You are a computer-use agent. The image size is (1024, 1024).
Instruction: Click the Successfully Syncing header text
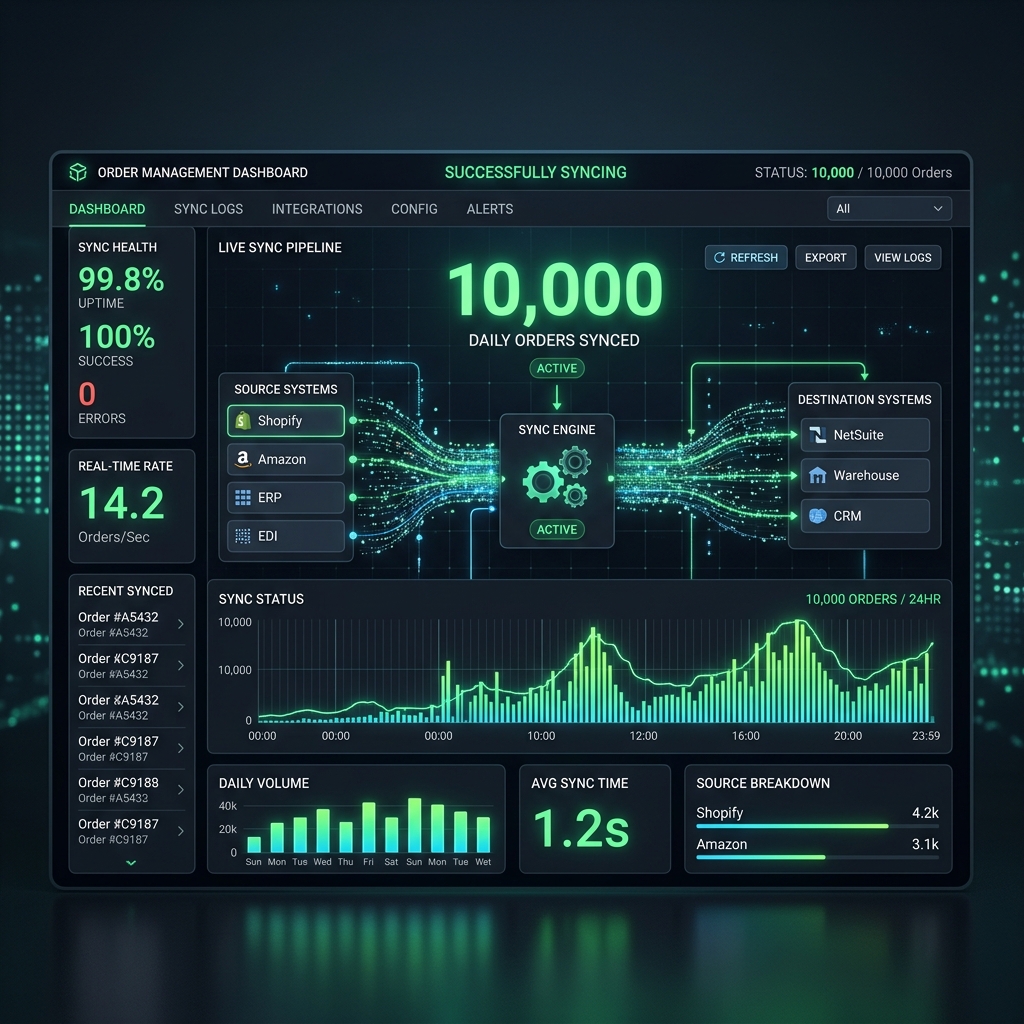point(536,172)
